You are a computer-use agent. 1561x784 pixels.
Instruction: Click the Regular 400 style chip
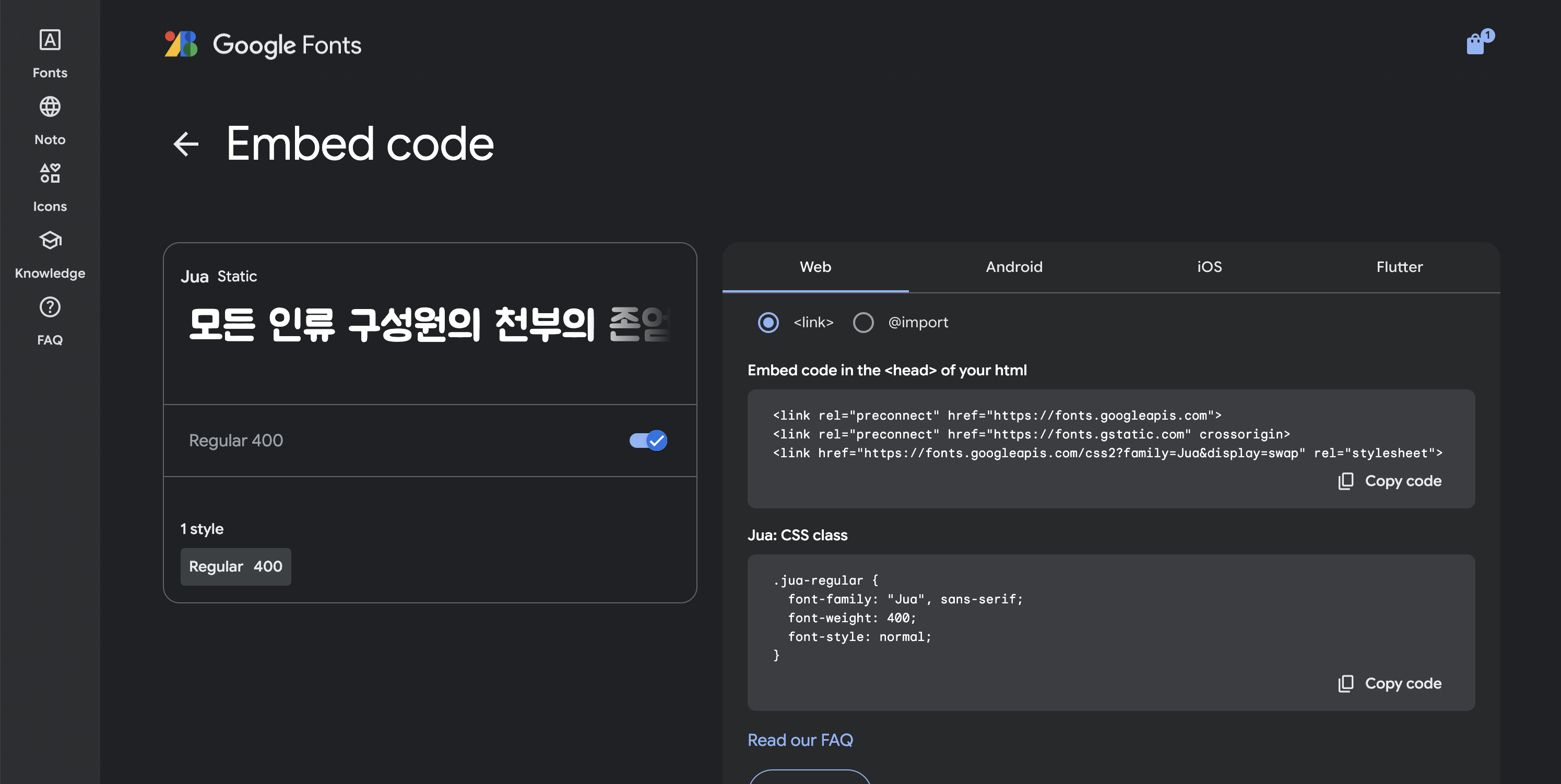[236, 566]
